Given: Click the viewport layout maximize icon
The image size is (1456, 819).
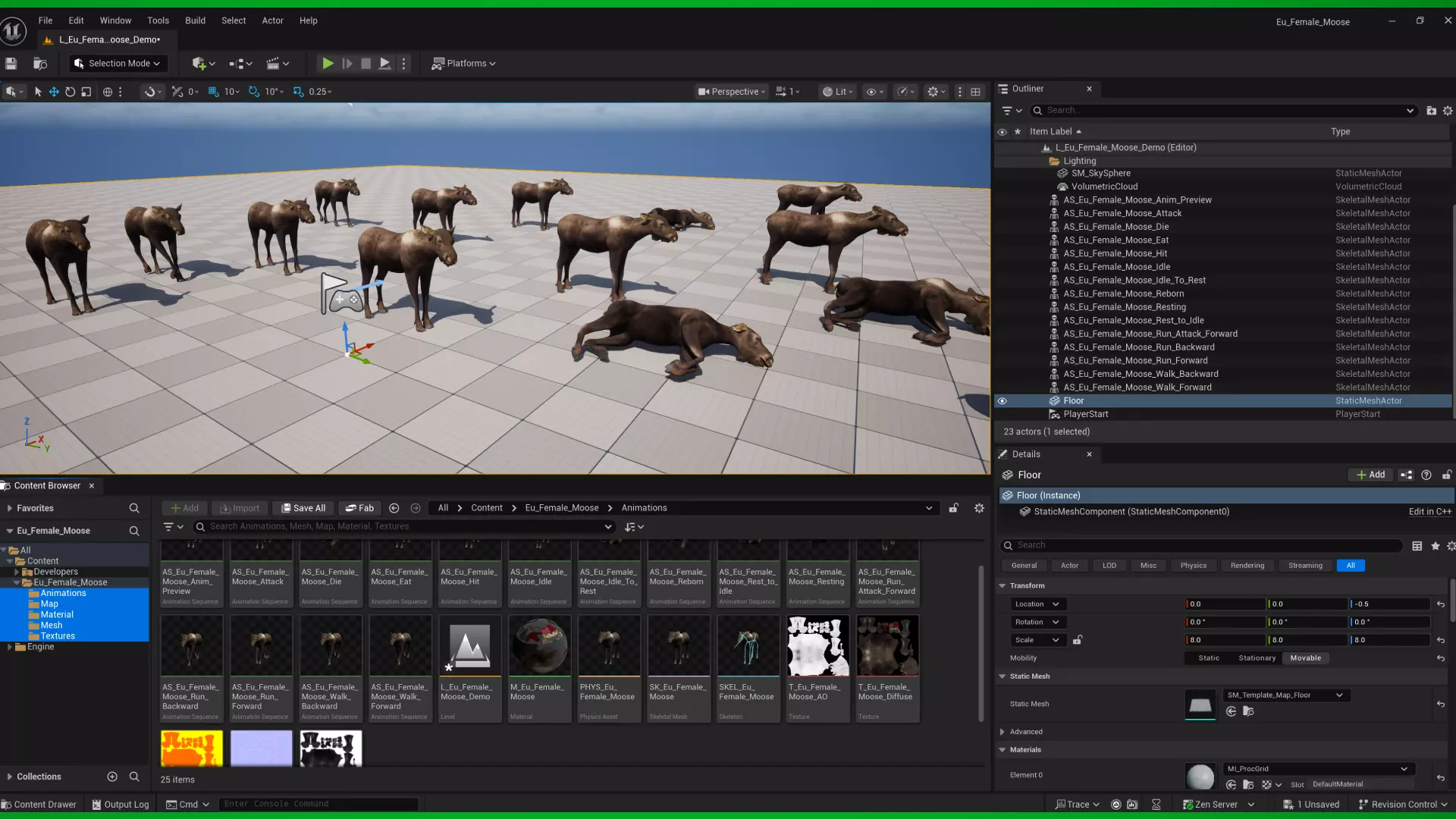Looking at the screenshot, I should (x=976, y=92).
